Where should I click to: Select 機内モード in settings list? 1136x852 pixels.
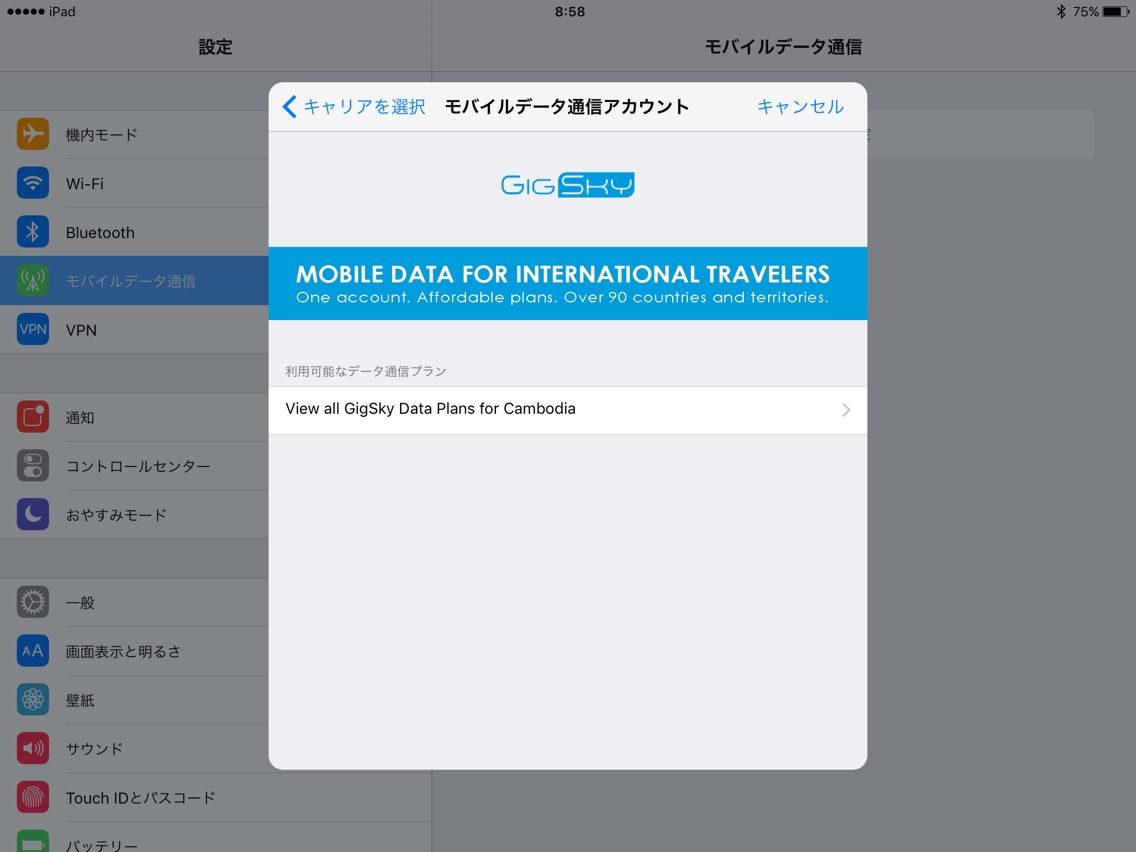[134, 134]
